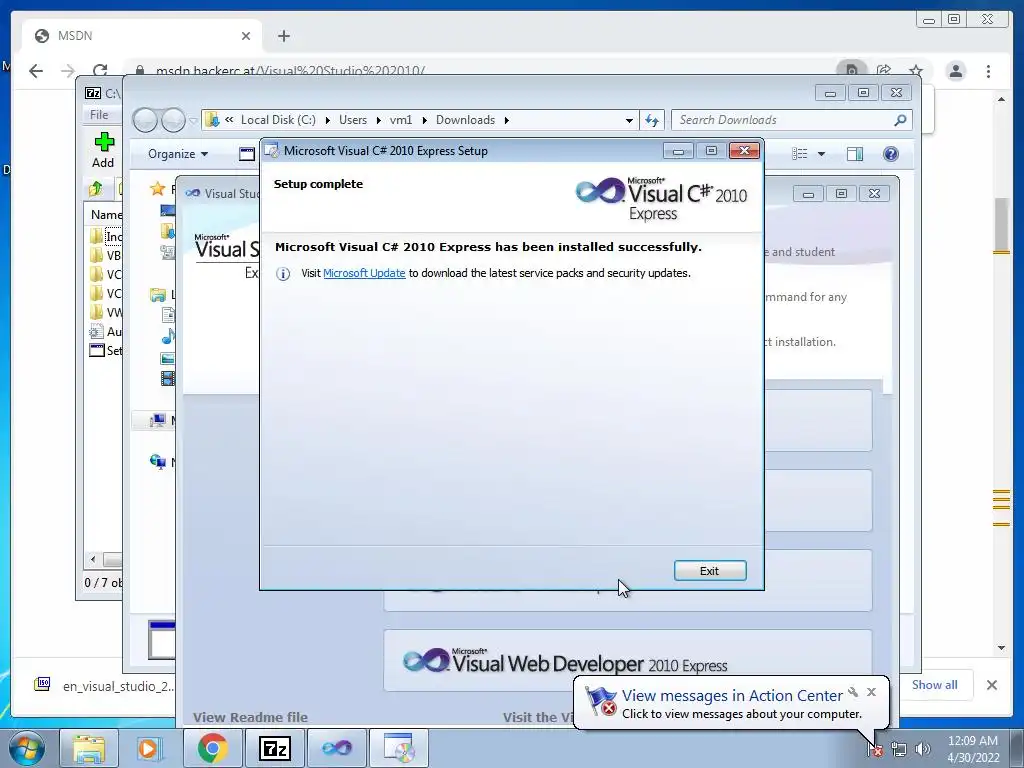Open the File menu in 7-Zip
This screenshot has width=1024, height=768.
tap(99, 115)
